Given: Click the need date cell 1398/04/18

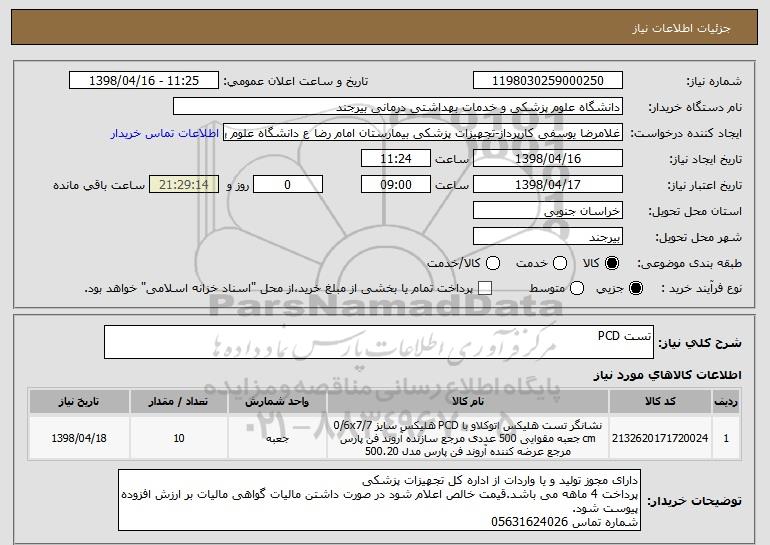Looking at the screenshot, I should pyautogui.click(x=79, y=438).
